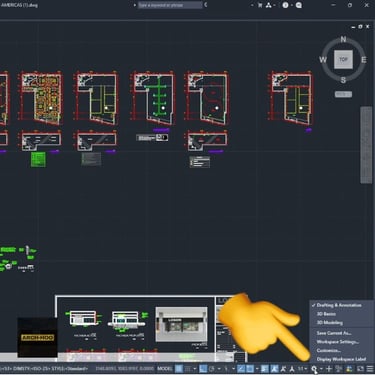Click the annotation monitor plus icon
This screenshot has height=375, width=375.
pos(329,369)
